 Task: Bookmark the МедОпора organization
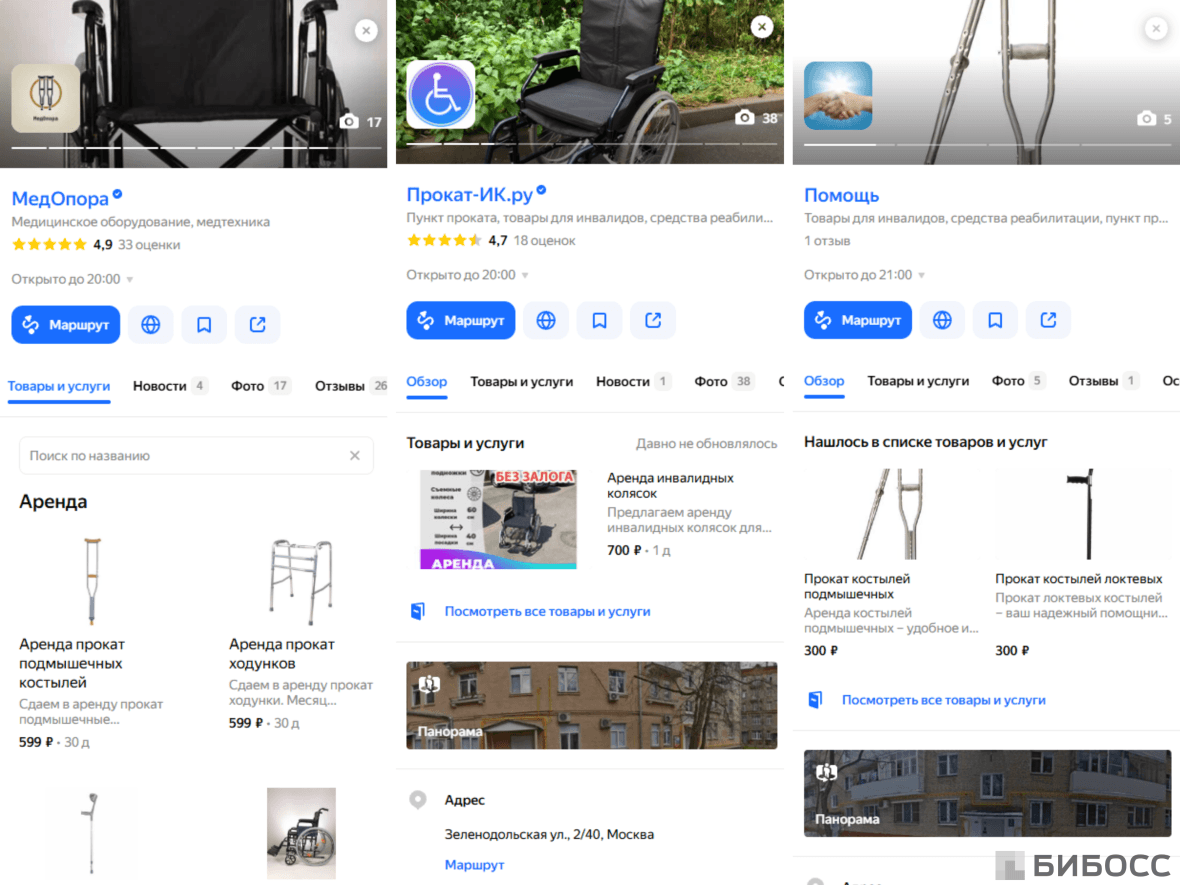click(204, 324)
